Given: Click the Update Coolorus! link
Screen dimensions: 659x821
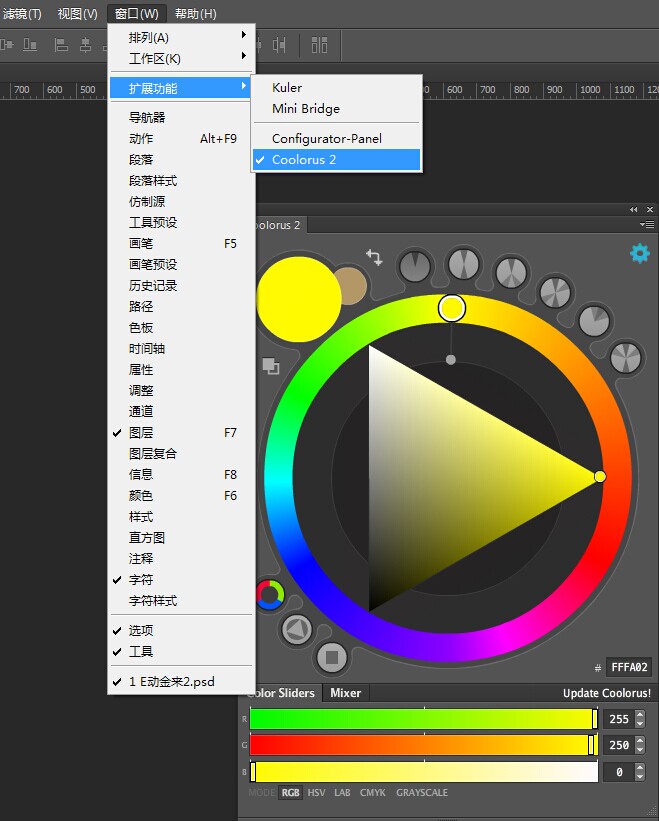Looking at the screenshot, I should pos(607,693).
